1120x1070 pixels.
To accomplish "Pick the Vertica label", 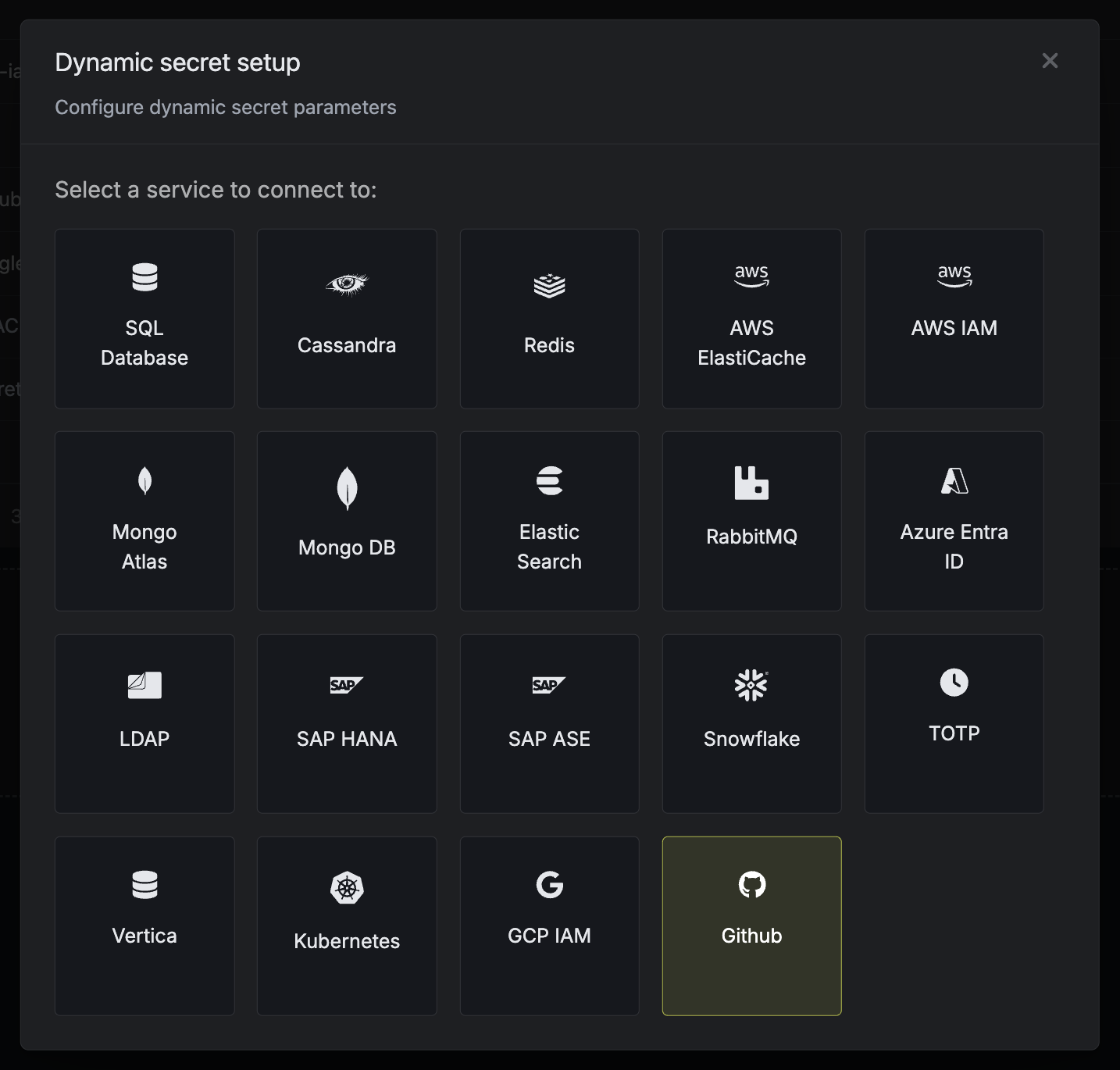I will [144, 936].
